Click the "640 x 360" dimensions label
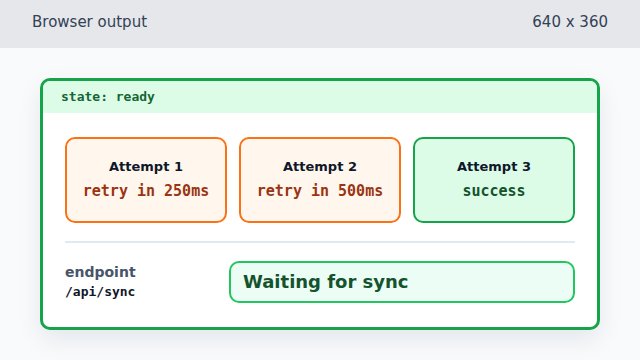The image size is (640, 360). [x=570, y=22]
